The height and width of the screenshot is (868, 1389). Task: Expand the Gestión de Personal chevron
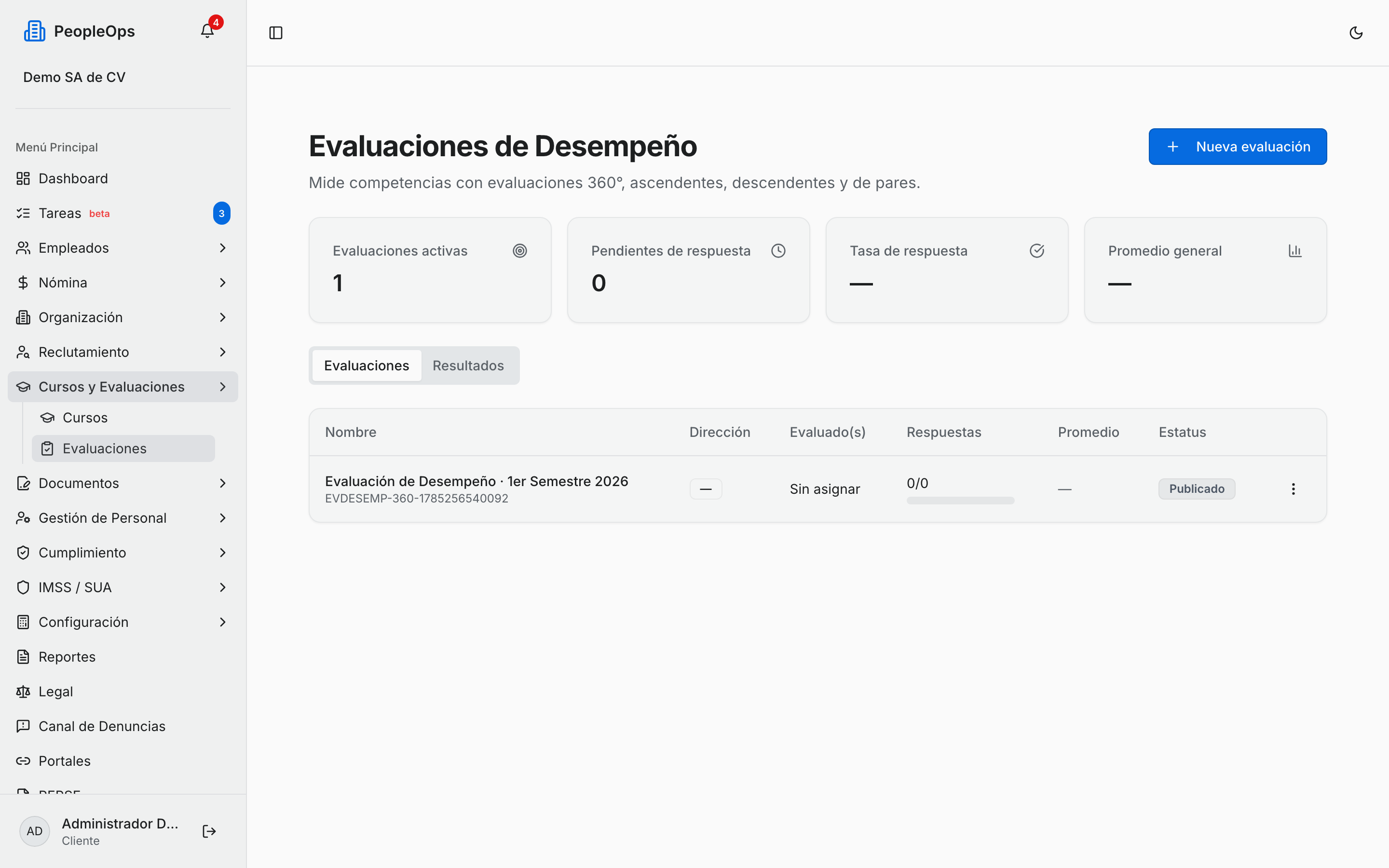click(x=223, y=518)
